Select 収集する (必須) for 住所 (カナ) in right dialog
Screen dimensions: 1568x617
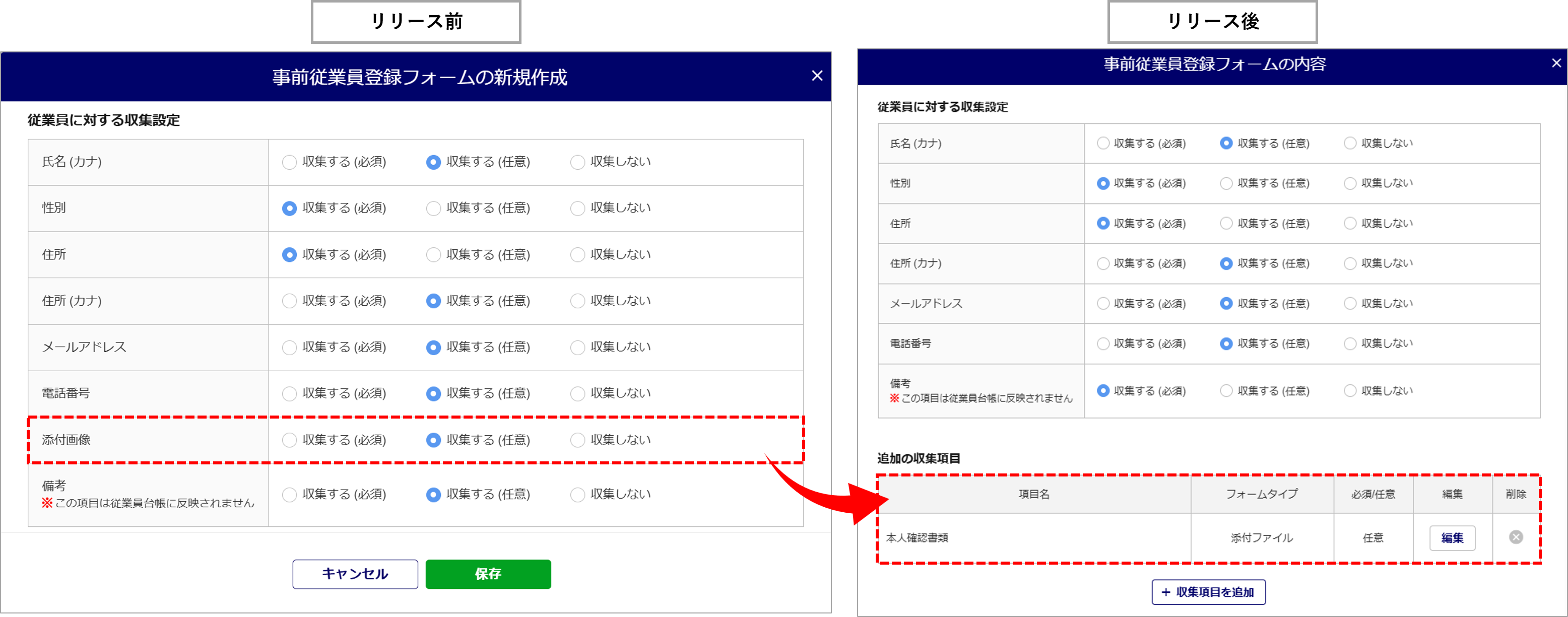1102,263
